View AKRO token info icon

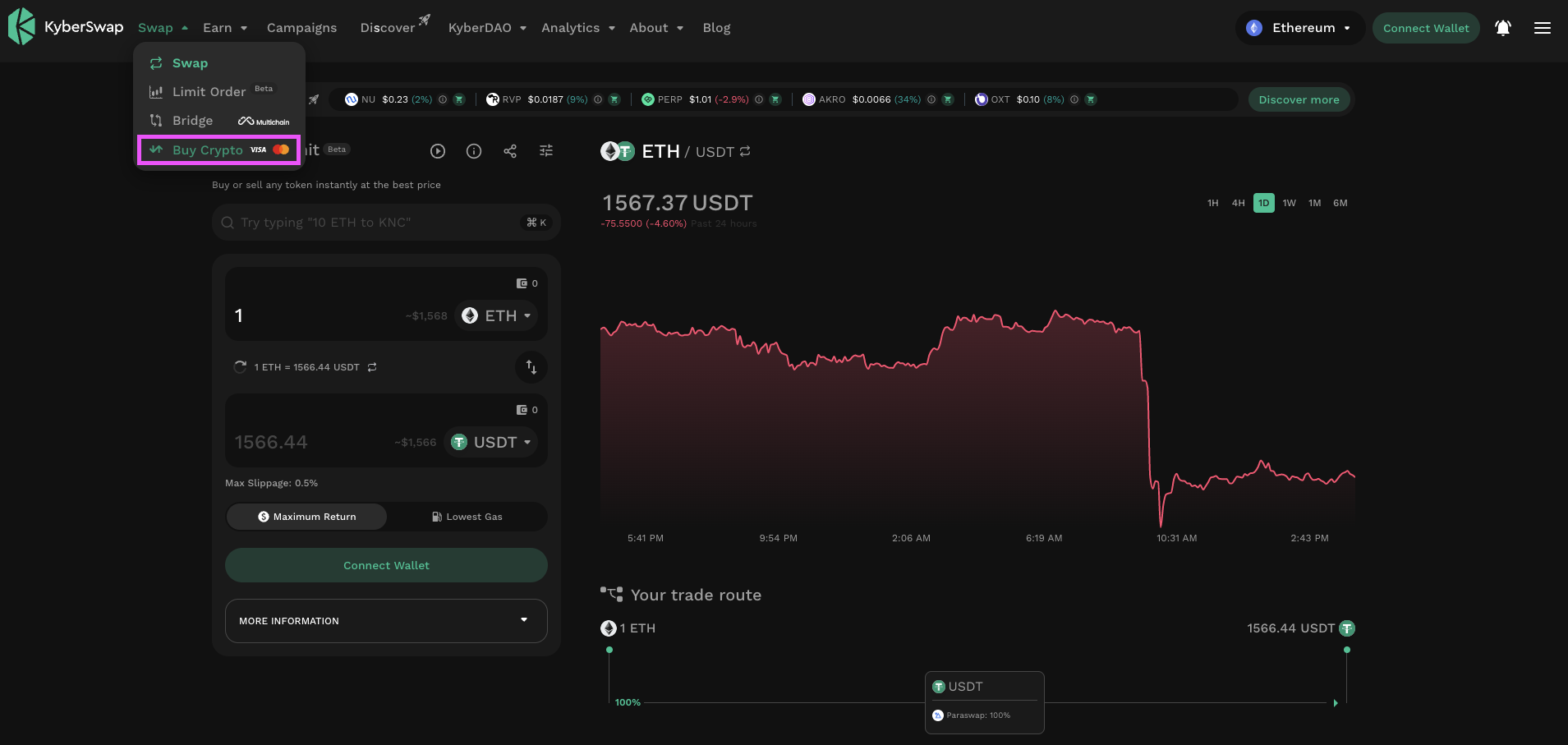tap(931, 99)
